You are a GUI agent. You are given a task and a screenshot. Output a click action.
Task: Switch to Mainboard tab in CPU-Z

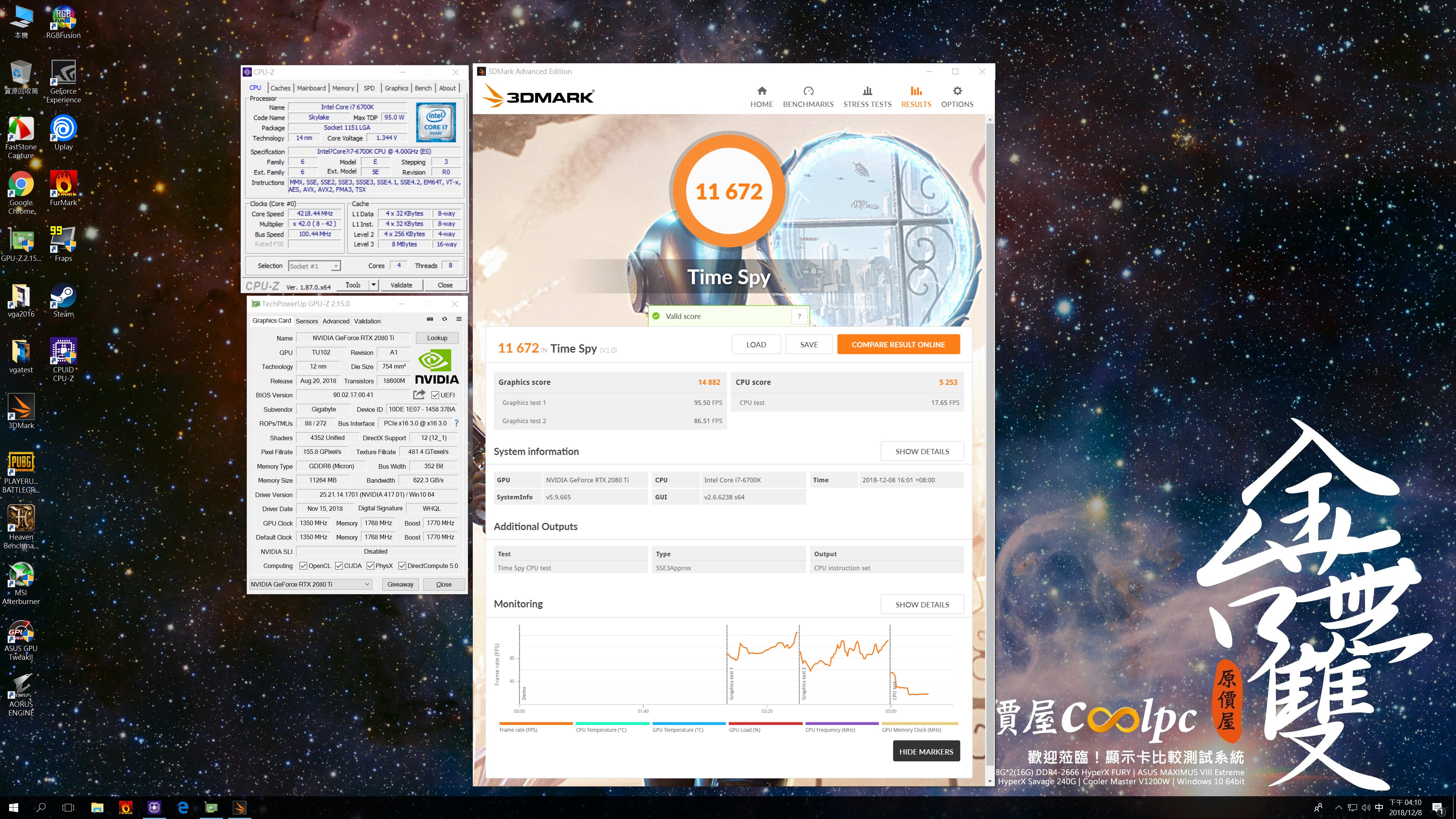point(311,88)
